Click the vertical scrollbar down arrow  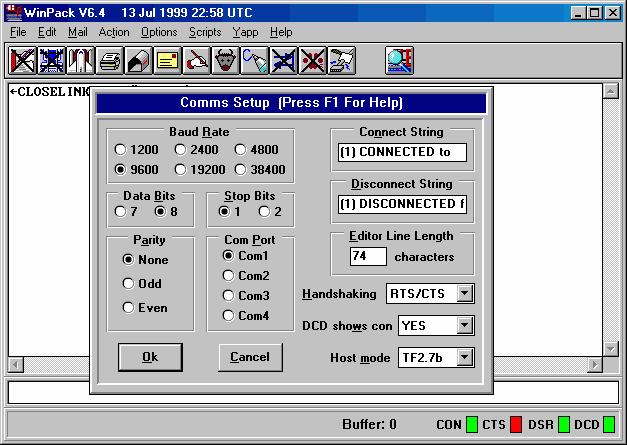click(611, 349)
